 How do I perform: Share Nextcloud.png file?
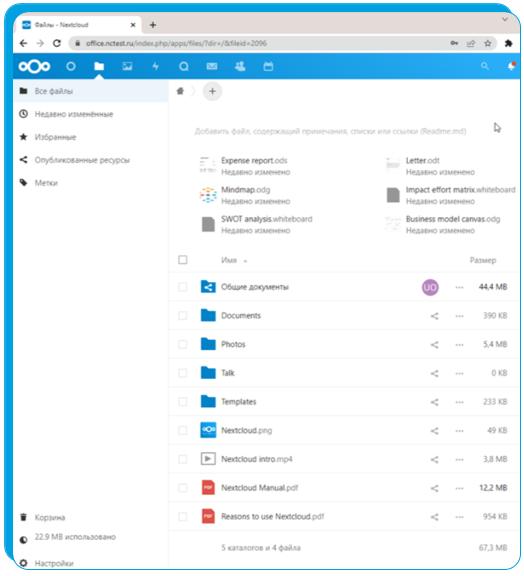pos(434,431)
